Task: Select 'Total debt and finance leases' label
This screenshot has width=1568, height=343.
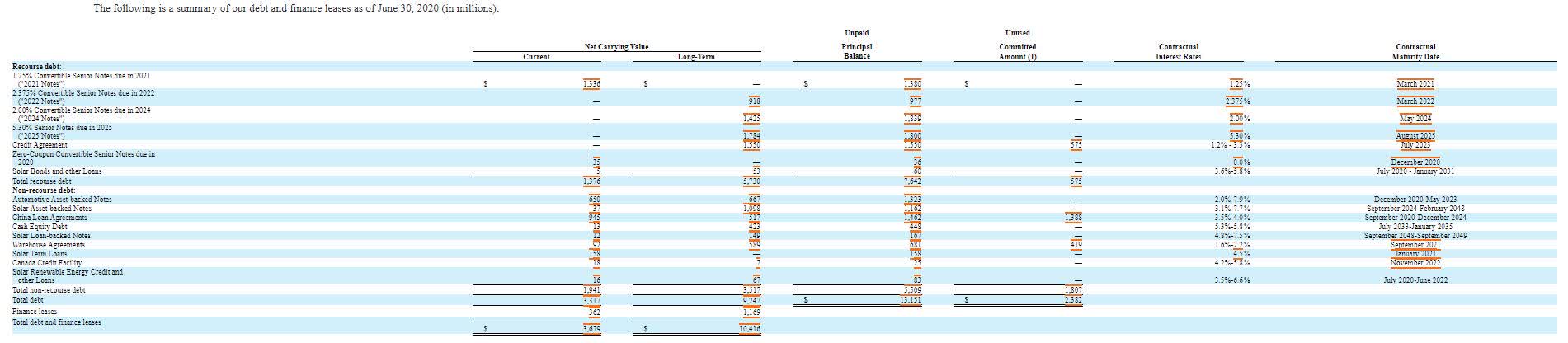Action: pyautogui.click(x=57, y=322)
